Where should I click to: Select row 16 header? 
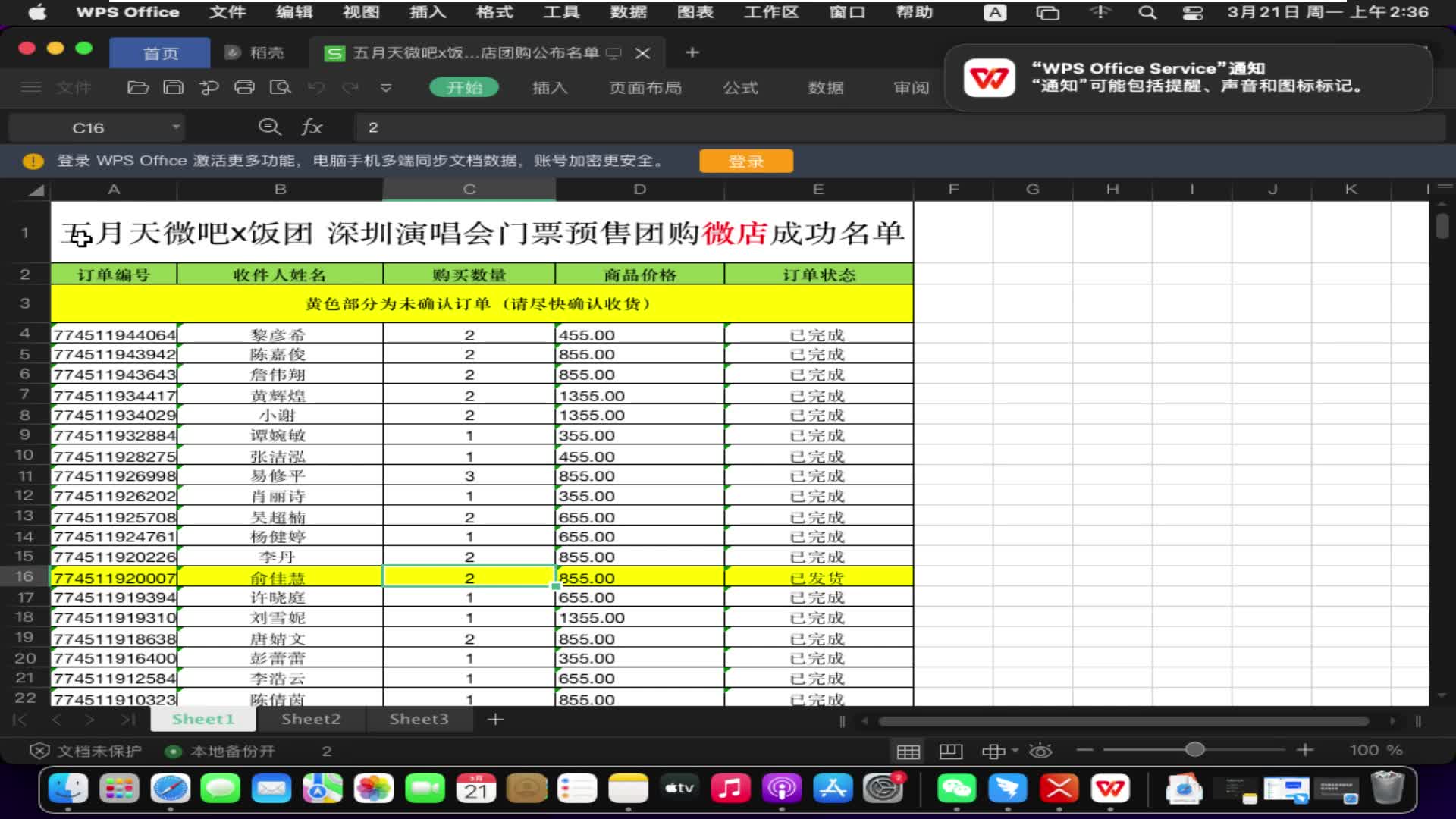[25, 577]
